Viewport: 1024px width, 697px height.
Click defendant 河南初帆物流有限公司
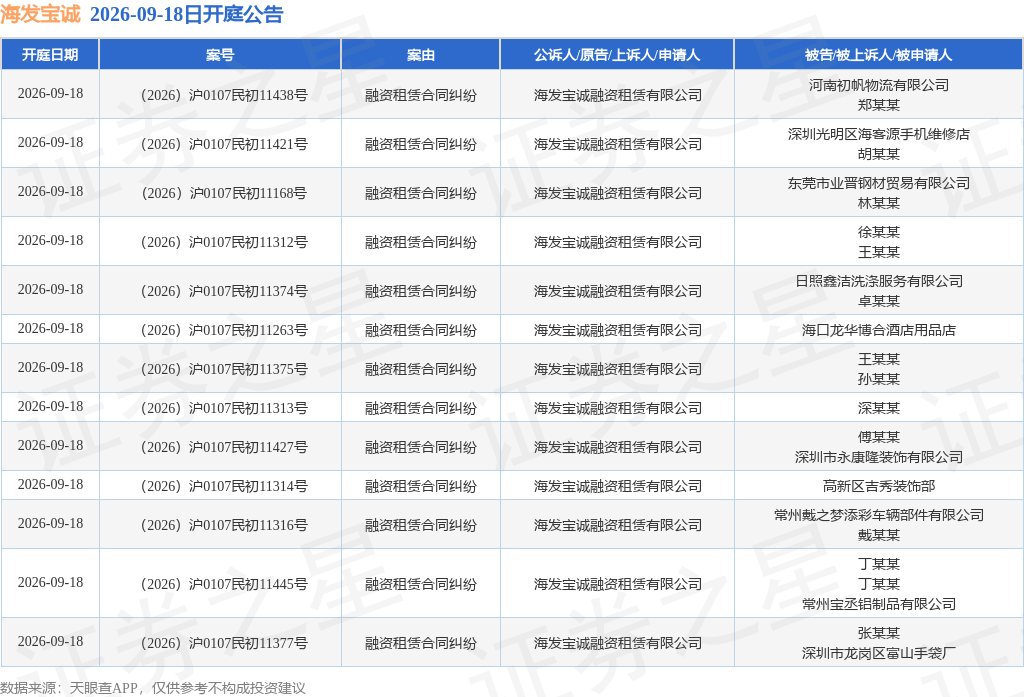tap(878, 85)
